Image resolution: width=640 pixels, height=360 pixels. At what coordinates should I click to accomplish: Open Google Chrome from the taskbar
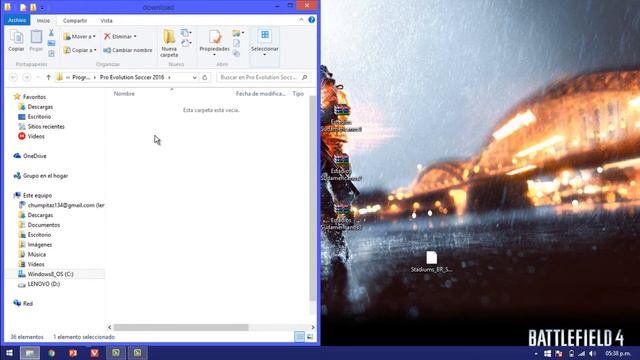pyautogui.click(x=51, y=353)
